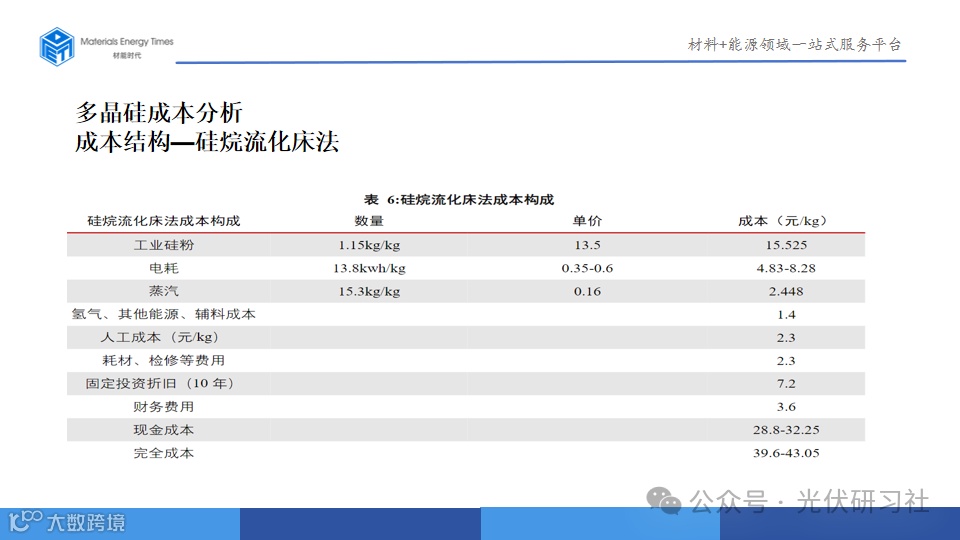
Task: Click the 单价 column header
Action: pyautogui.click(x=587, y=220)
